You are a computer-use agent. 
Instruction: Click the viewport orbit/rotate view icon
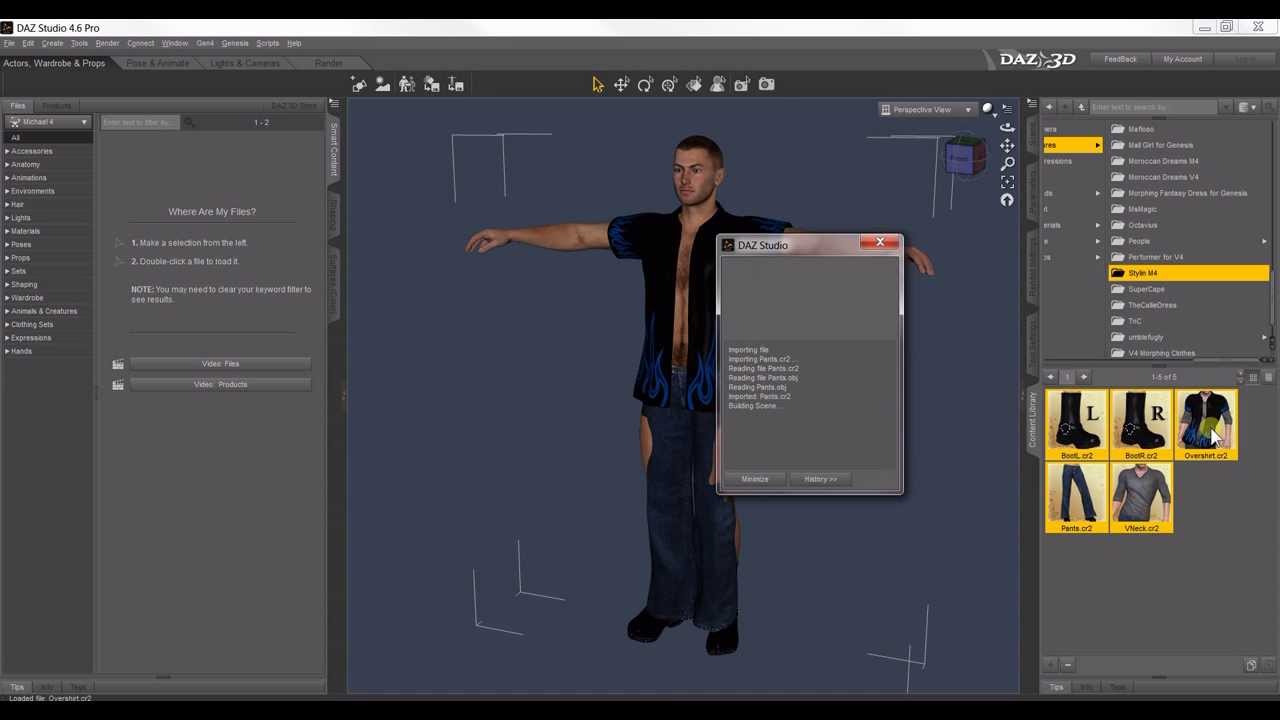pos(1007,127)
